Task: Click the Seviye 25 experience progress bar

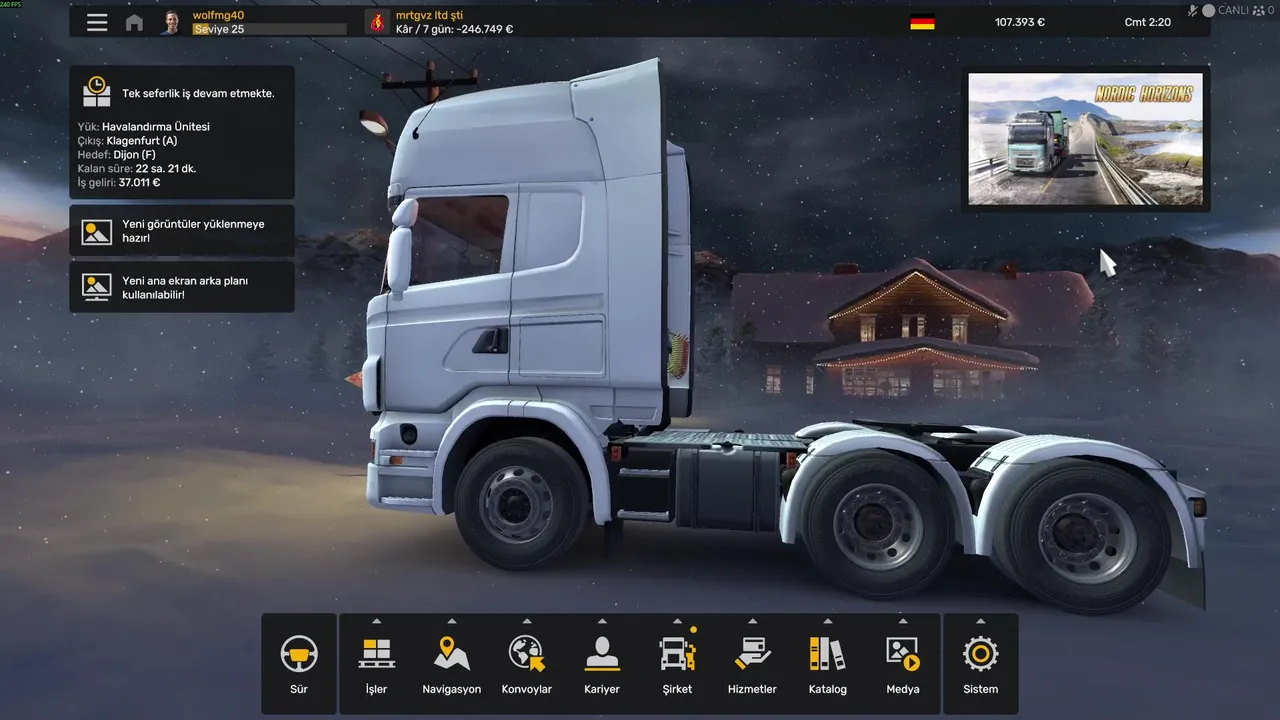Action: [x=269, y=29]
